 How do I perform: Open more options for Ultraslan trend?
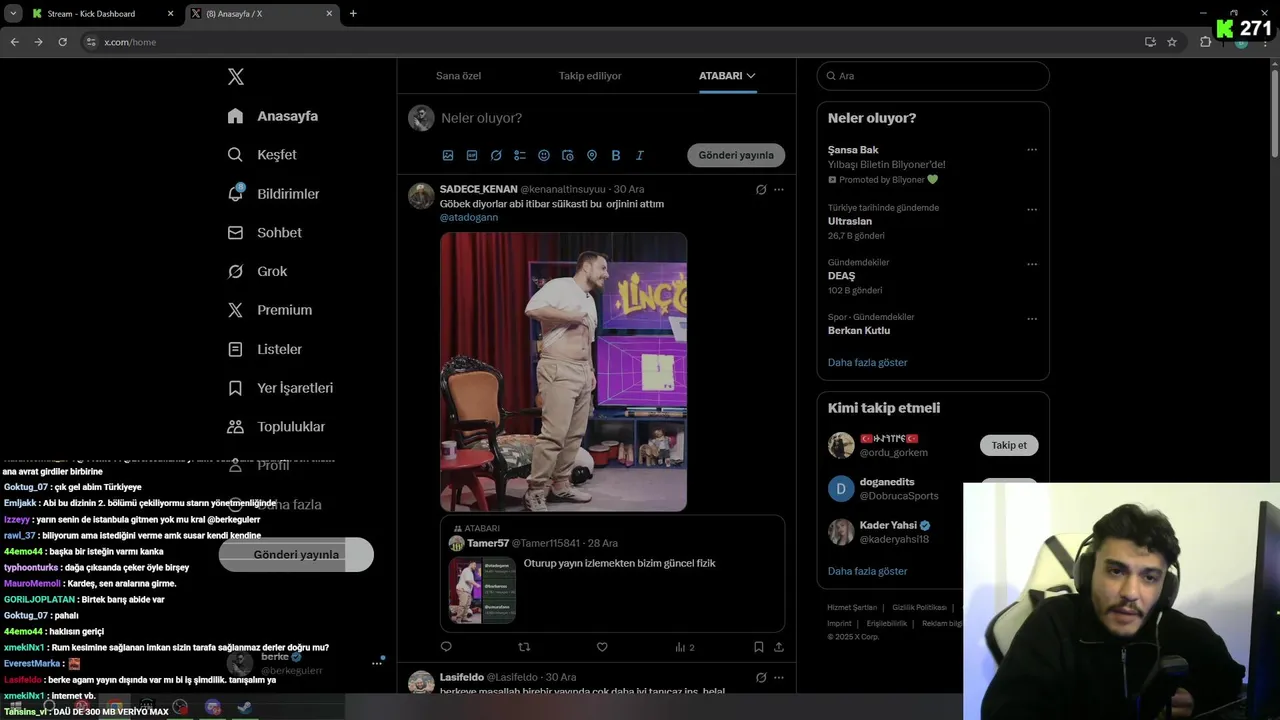point(1032,209)
